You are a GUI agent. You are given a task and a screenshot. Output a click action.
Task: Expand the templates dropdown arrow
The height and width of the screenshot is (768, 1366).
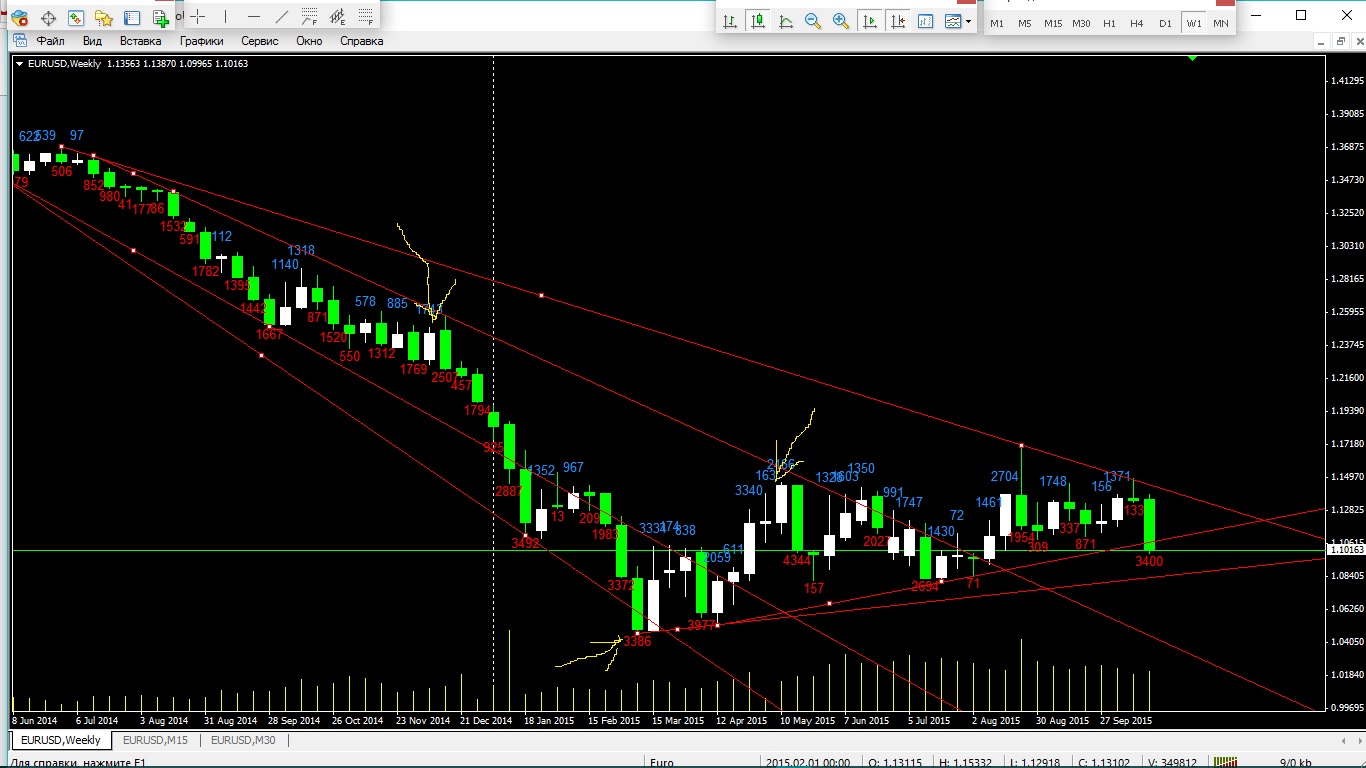(x=969, y=21)
